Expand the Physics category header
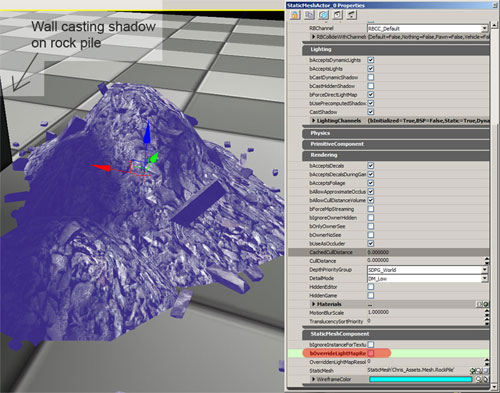The width and height of the screenshot is (500, 393). point(396,133)
